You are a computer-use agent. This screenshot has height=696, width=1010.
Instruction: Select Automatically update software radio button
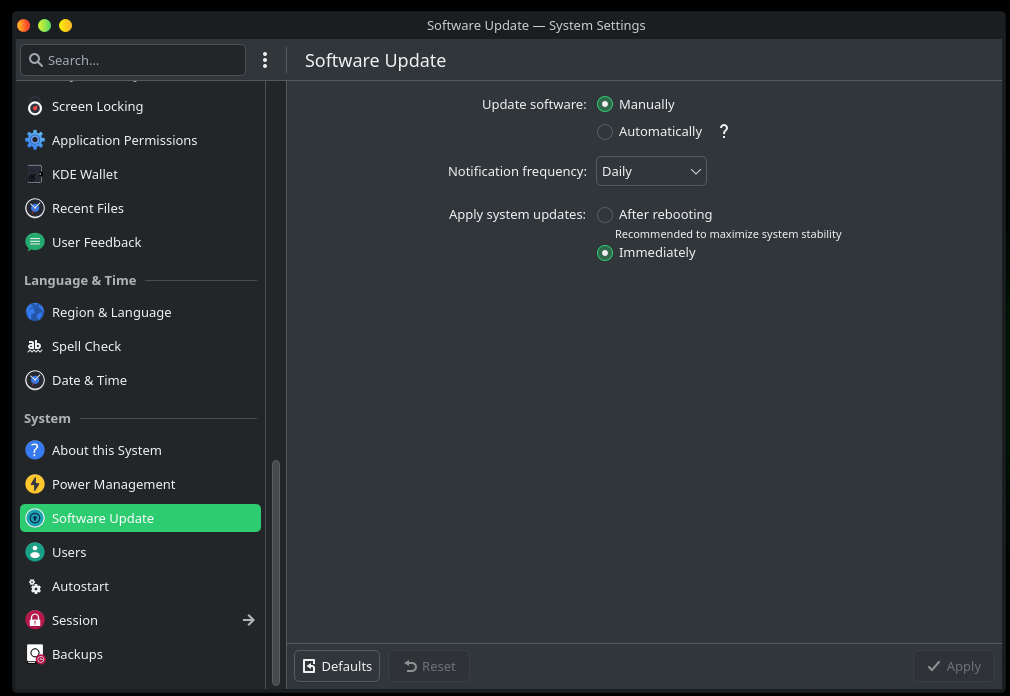605,132
